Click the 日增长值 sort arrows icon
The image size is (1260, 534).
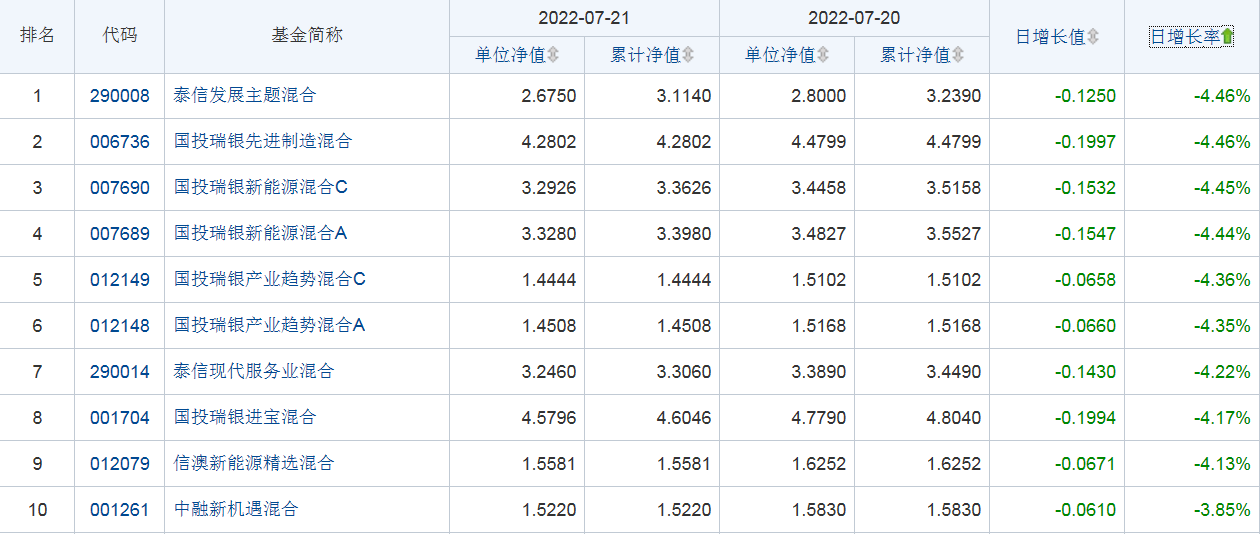click(1093, 37)
